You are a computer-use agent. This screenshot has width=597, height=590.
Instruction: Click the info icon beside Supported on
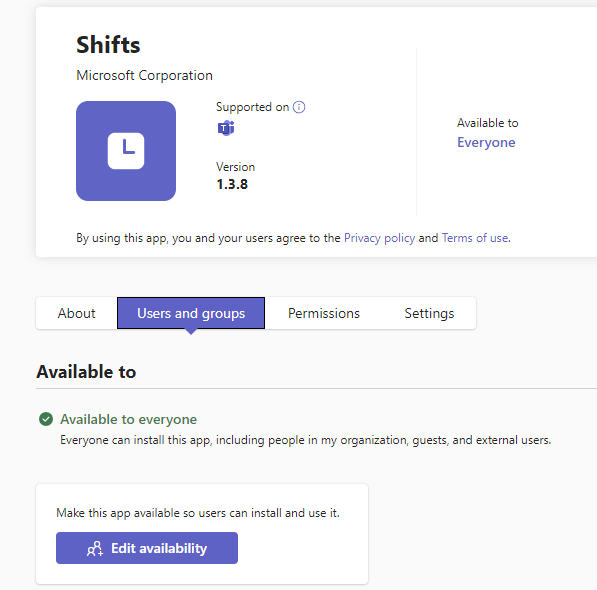click(299, 107)
